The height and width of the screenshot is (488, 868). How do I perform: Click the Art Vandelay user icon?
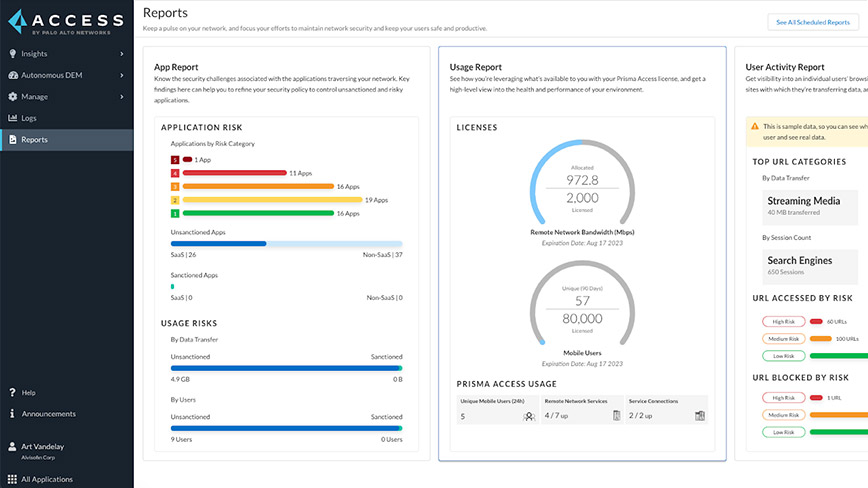coord(12,447)
